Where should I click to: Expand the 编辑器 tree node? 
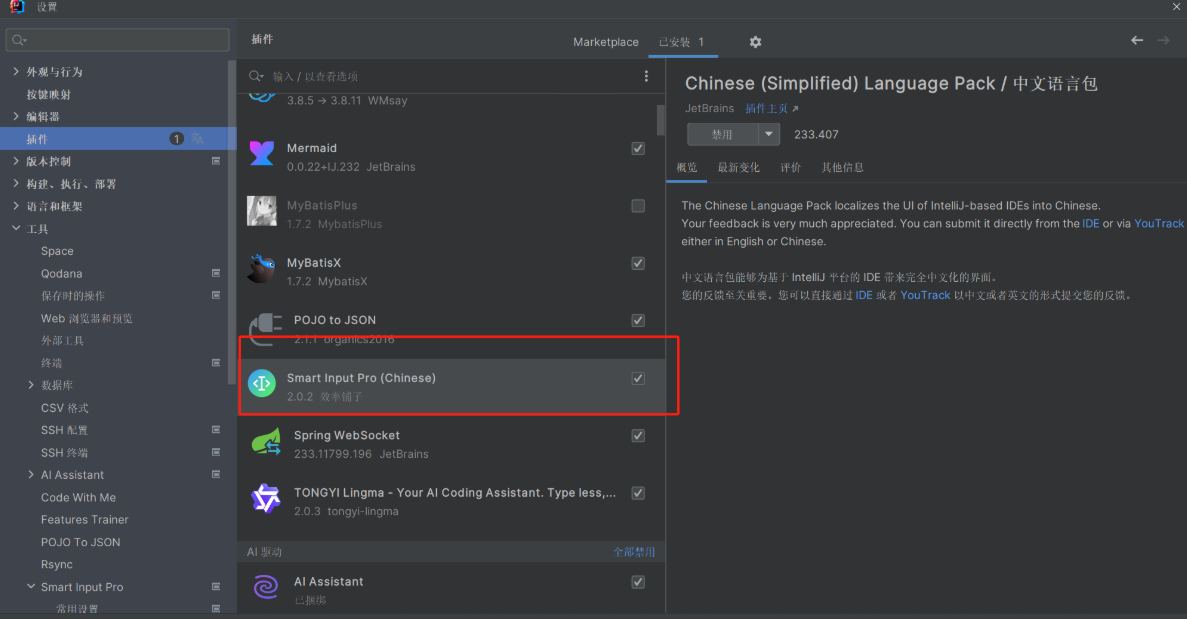[16, 116]
